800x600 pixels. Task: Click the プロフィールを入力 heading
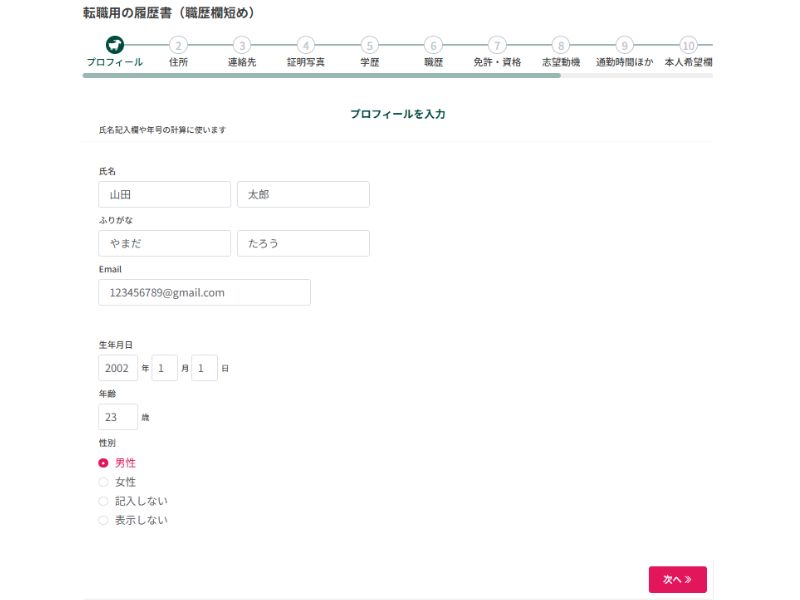tap(398, 114)
